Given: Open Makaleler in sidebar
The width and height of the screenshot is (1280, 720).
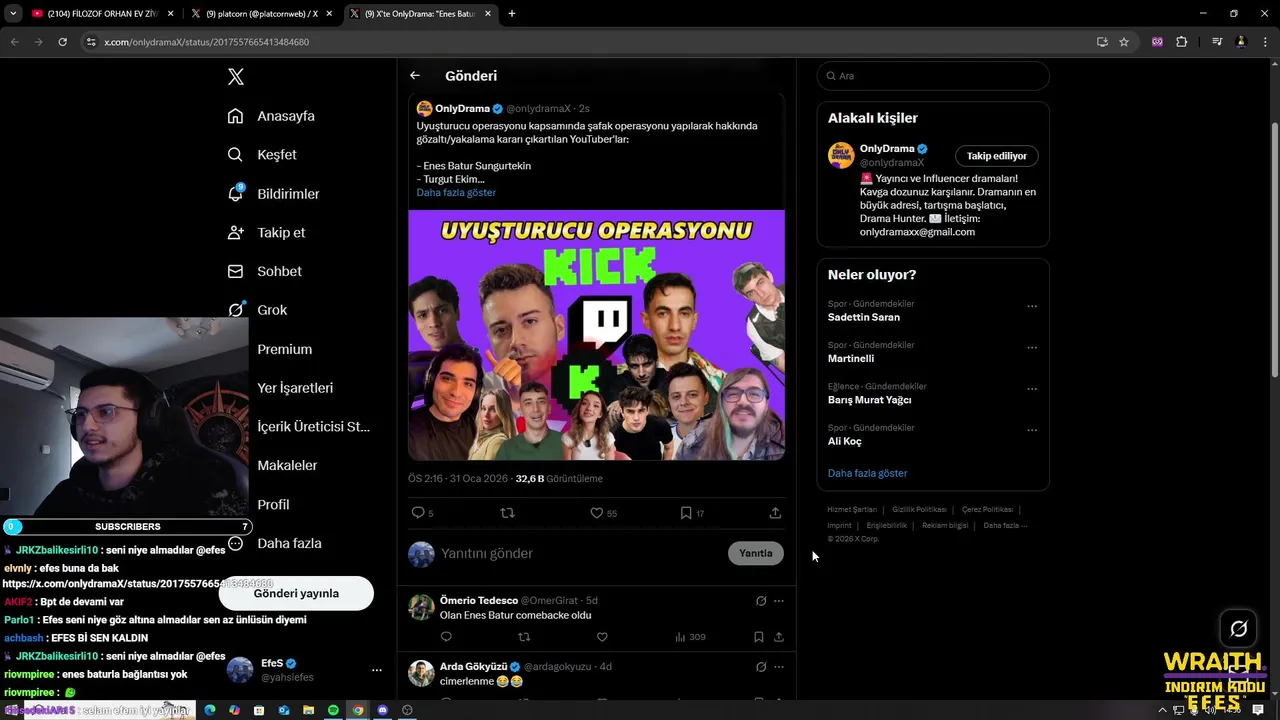Looking at the screenshot, I should [287, 465].
